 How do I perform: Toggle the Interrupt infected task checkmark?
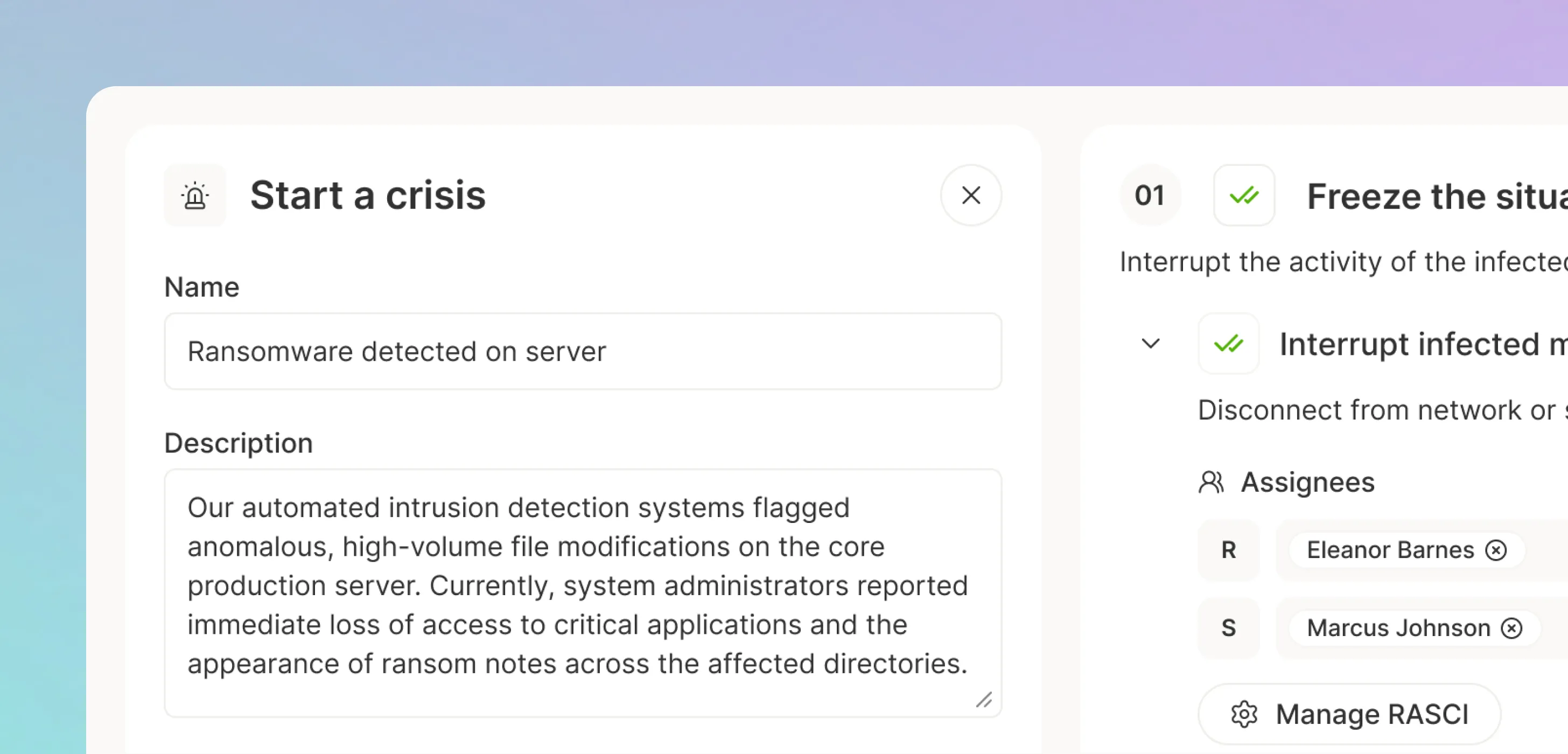point(1228,344)
